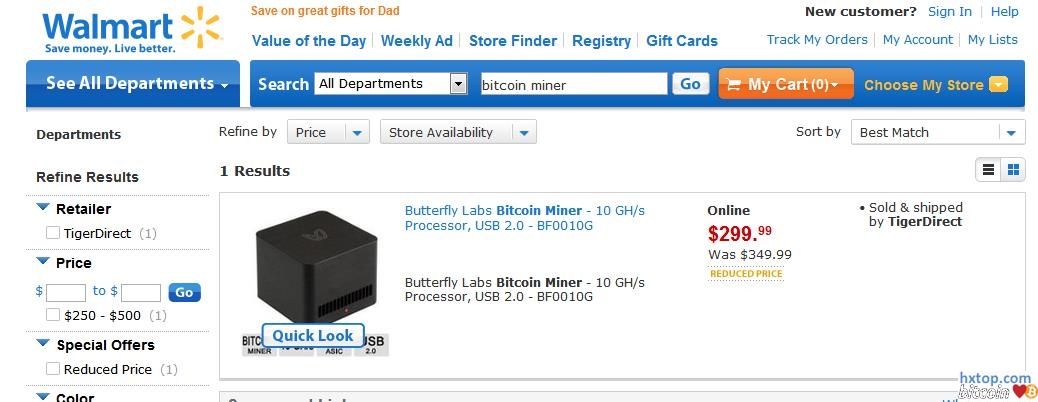Collapse the Retailer filter triangle
1038x402 pixels.
coord(43,208)
